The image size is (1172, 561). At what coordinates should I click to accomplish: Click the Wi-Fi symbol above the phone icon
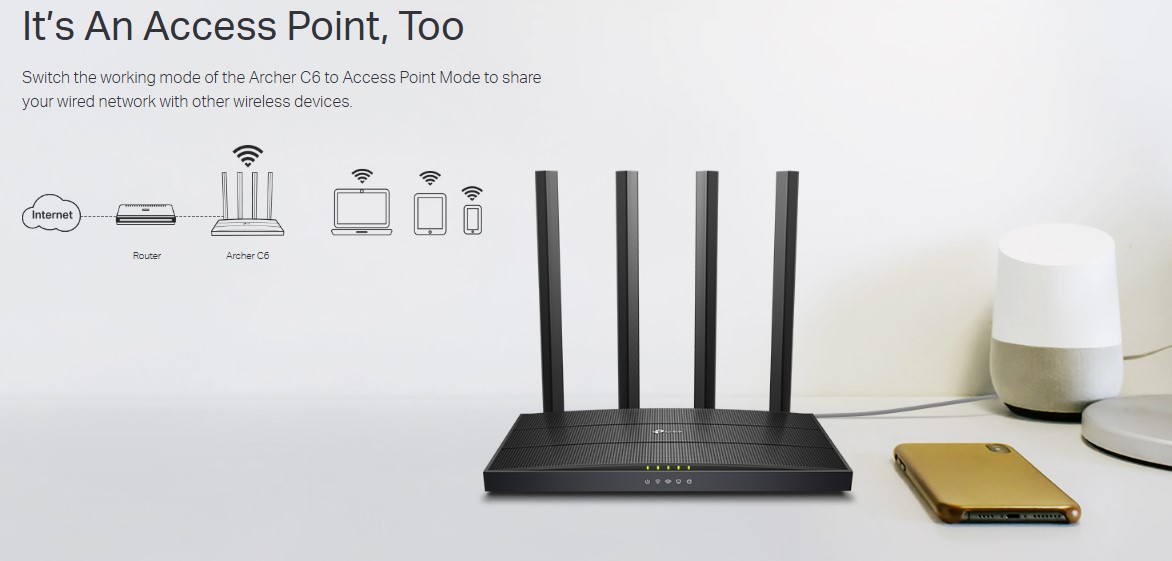472,193
